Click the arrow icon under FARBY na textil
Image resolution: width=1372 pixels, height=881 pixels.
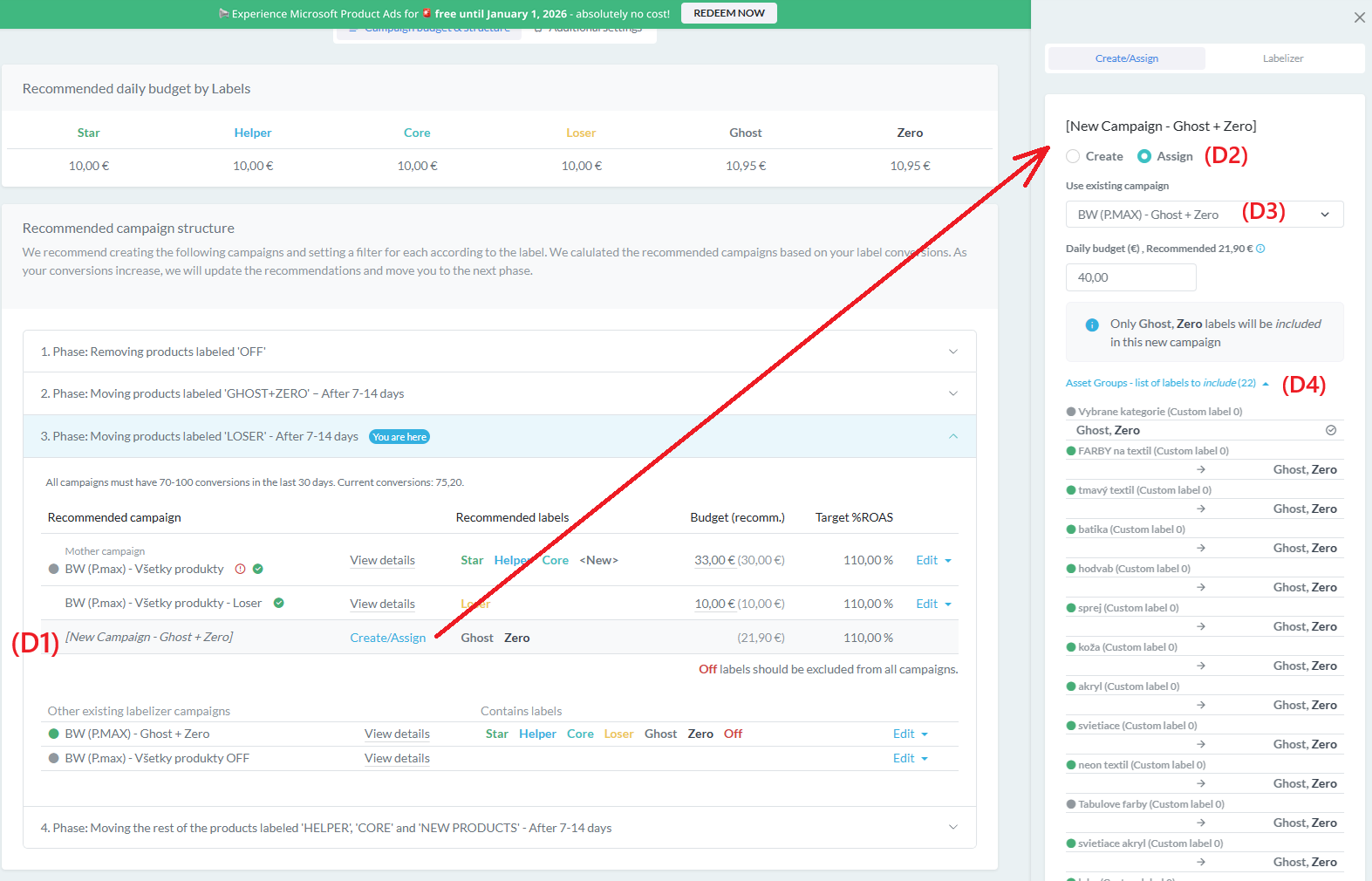[1201, 469]
